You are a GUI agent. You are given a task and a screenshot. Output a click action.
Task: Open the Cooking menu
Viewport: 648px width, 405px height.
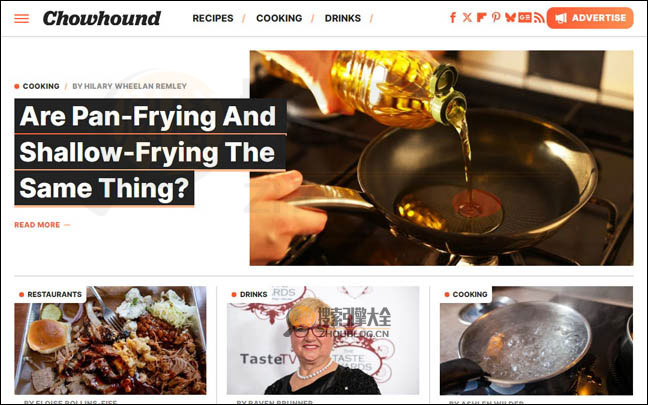(279, 18)
